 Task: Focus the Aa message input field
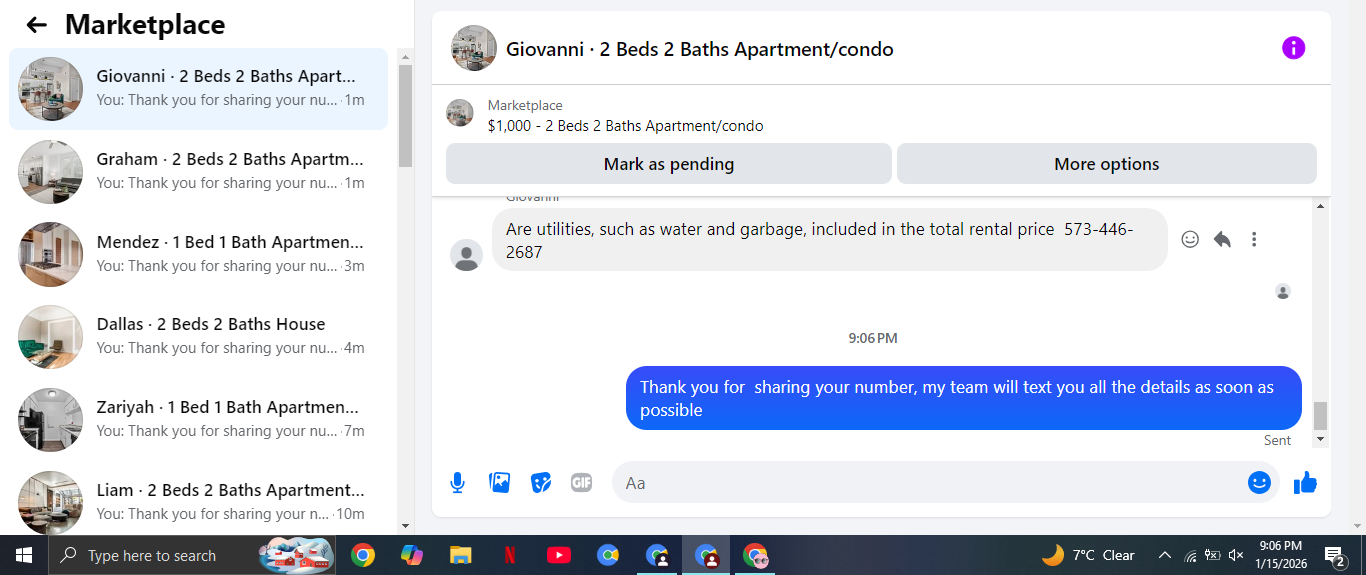tap(928, 483)
